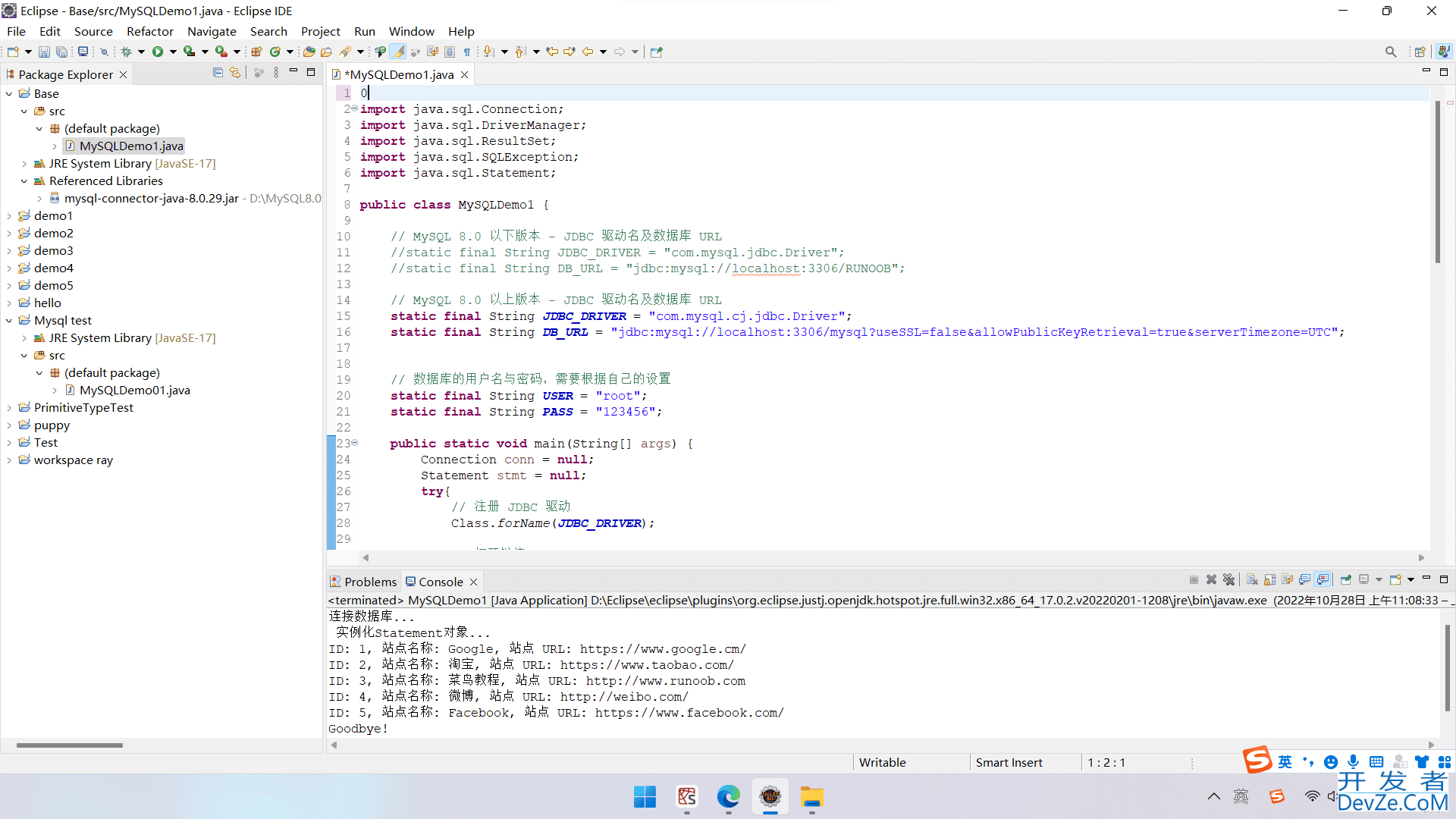Expand the PrimitiveTypeTest project
This screenshot has width=1456, height=819.
click(9, 408)
